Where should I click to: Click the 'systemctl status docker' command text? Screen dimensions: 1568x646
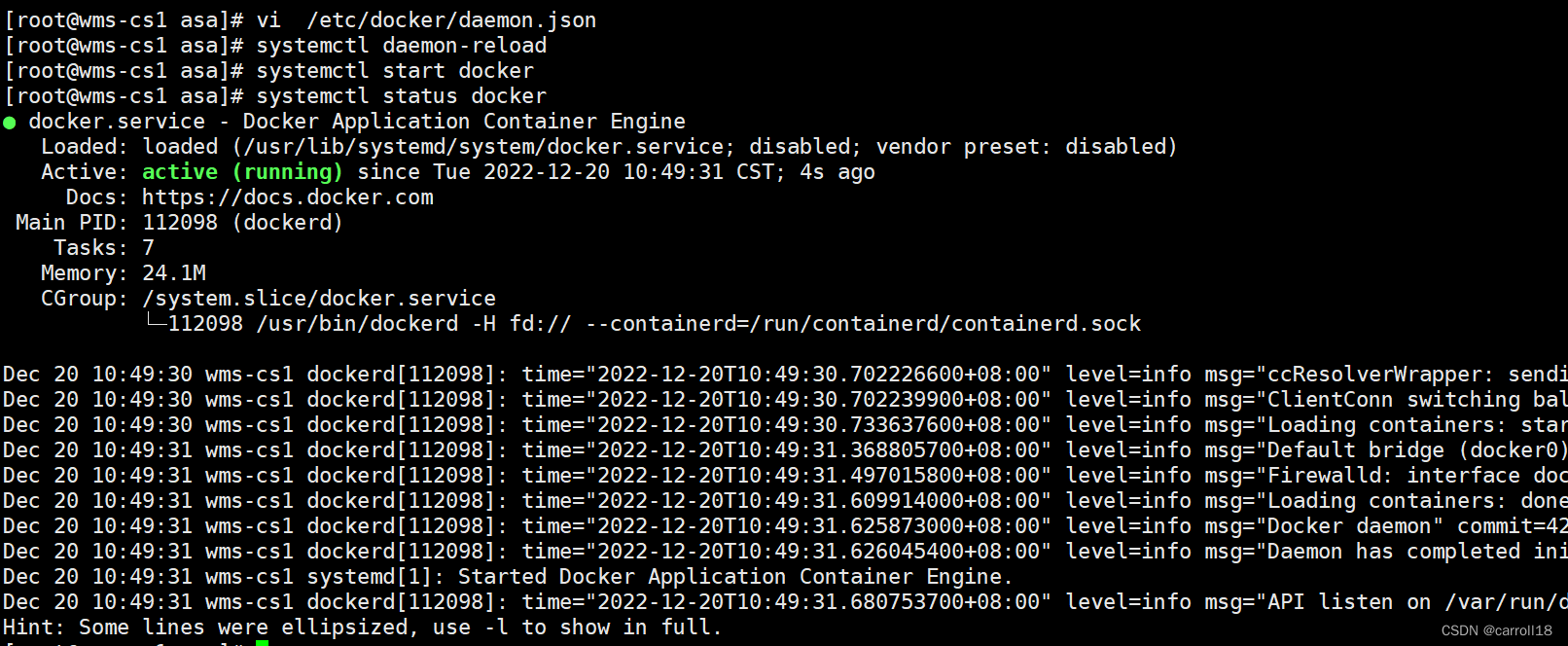pyautogui.click(x=401, y=96)
